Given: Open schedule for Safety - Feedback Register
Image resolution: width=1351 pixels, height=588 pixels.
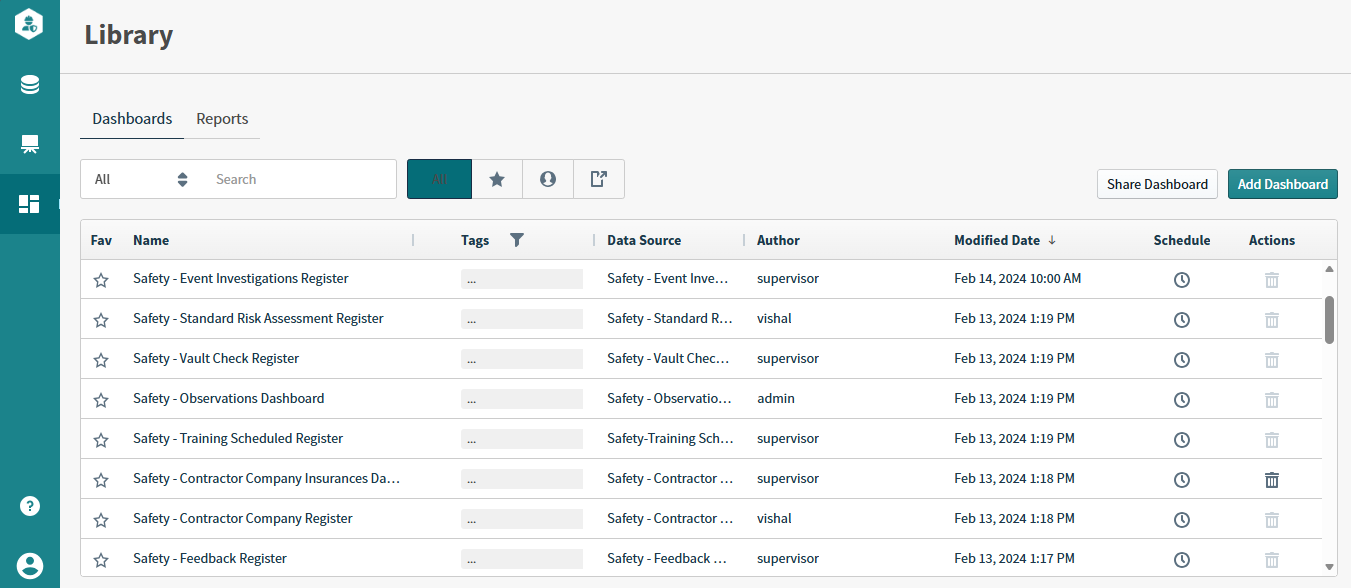Looking at the screenshot, I should click(x=1182, y=560).
